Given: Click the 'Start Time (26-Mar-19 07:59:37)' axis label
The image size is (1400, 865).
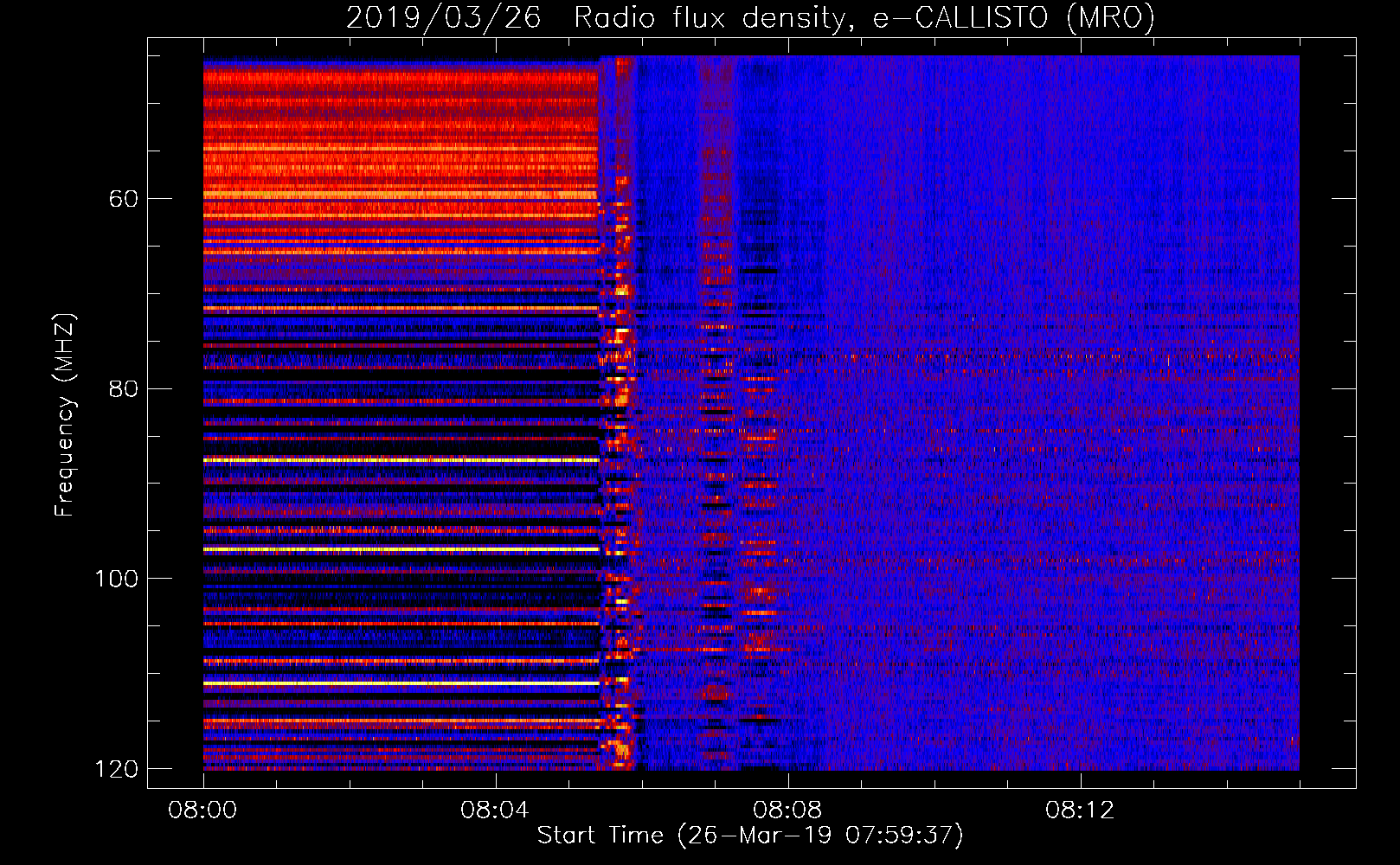Looking at the screenshot, I should click(x=750, y=836).
